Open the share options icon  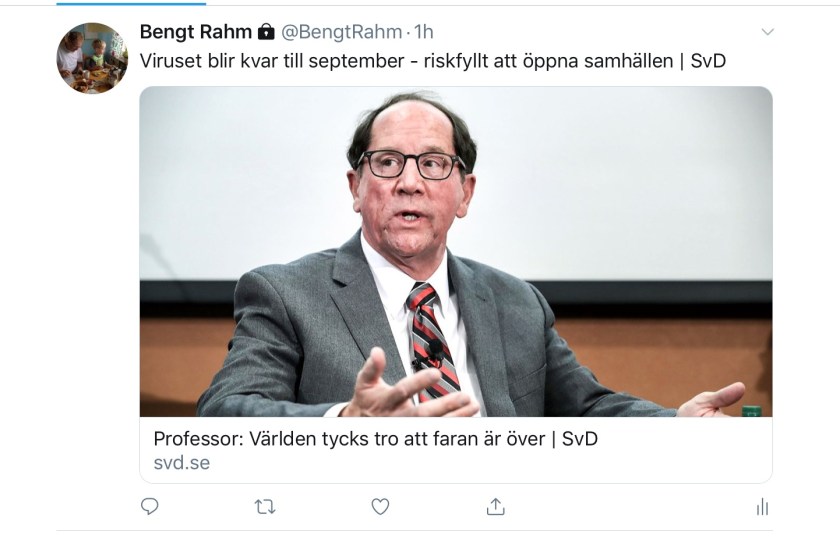[x=495, y=507]
